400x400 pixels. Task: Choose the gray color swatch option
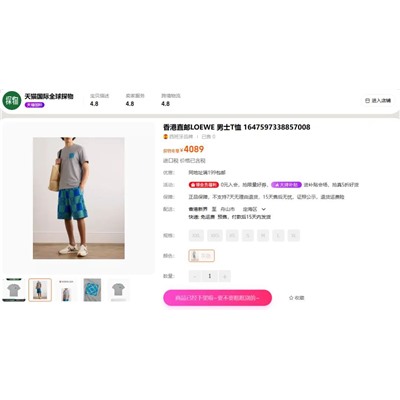tap(201, 256)
